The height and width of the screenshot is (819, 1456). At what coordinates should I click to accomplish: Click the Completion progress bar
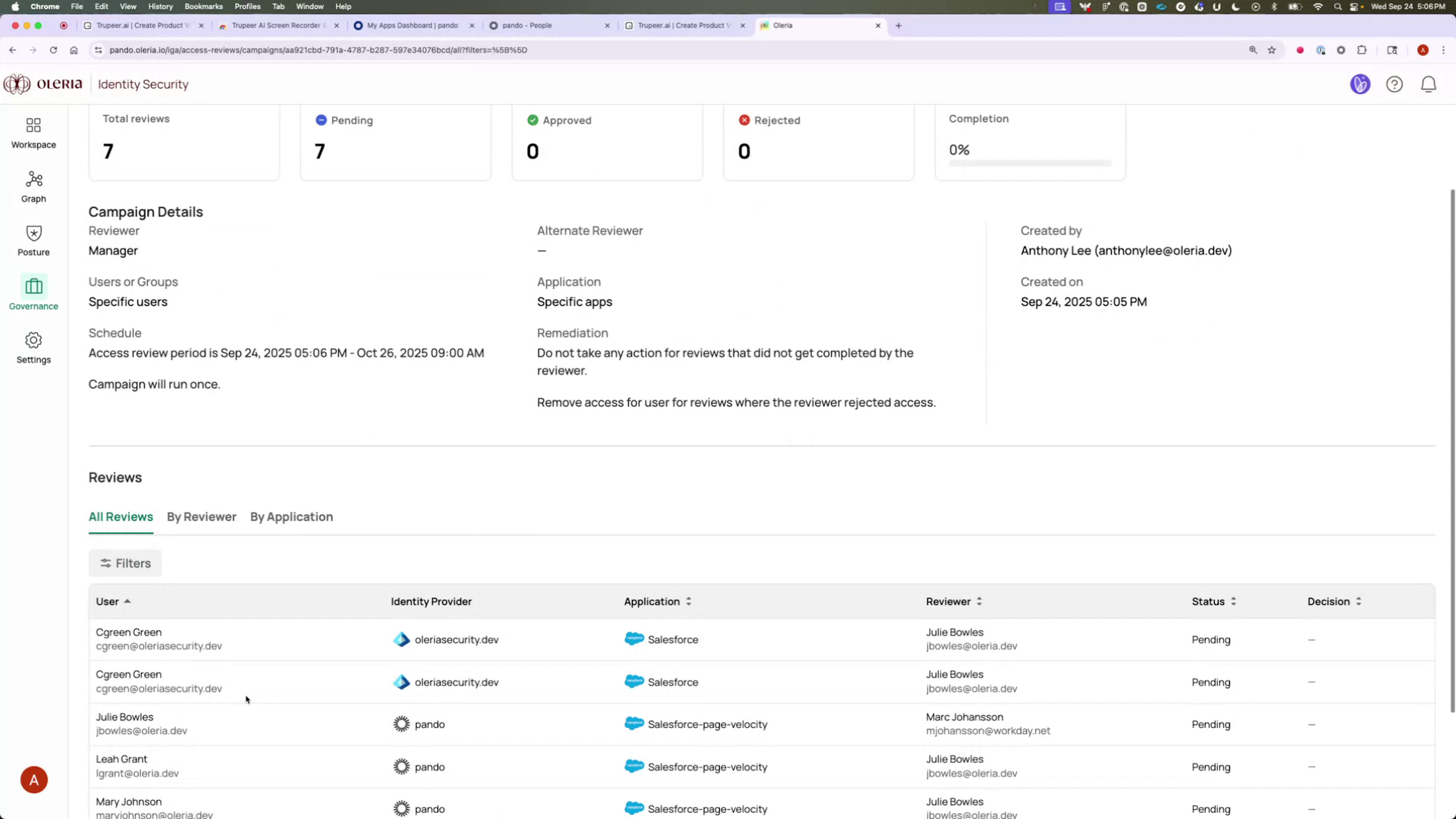[x=1029, y=162]
